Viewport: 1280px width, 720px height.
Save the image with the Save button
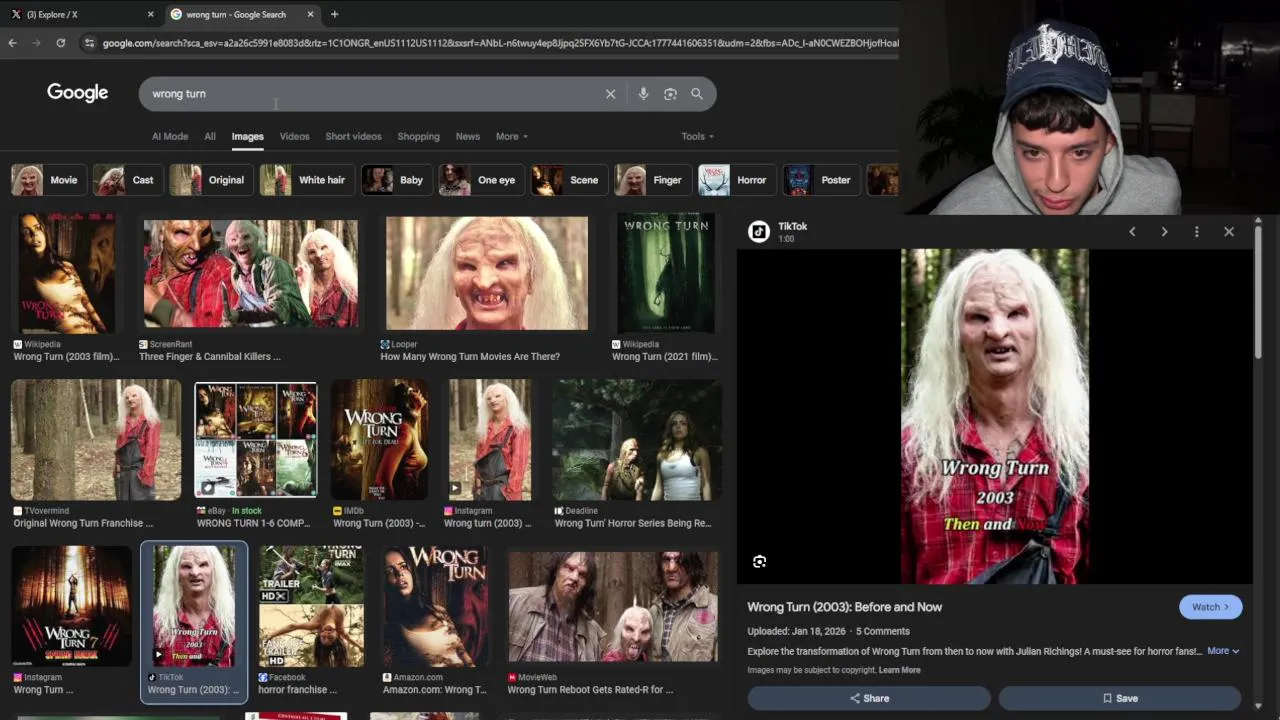click(x=1120, y=698)
